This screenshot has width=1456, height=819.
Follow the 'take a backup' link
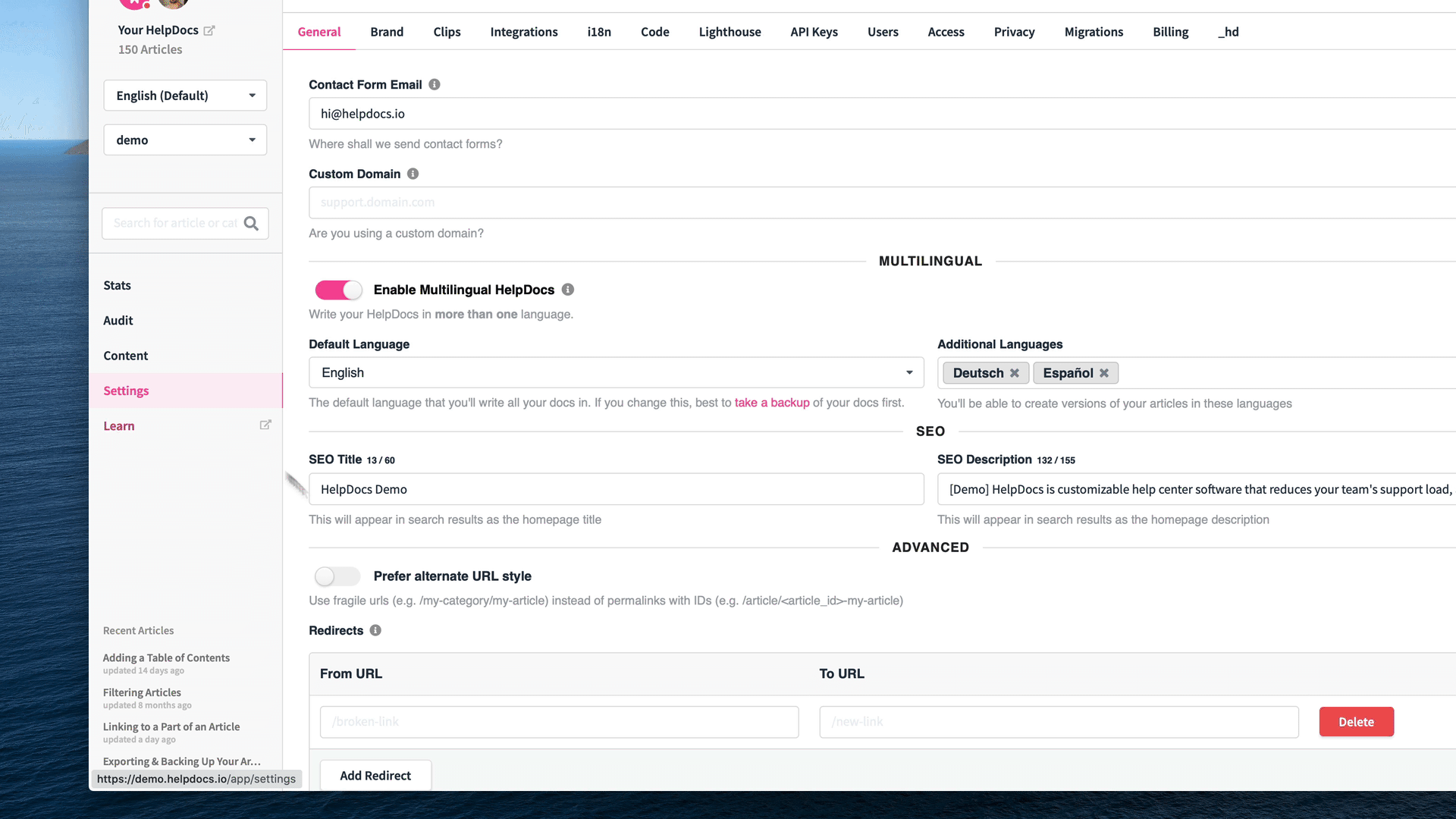pos(772,403)
